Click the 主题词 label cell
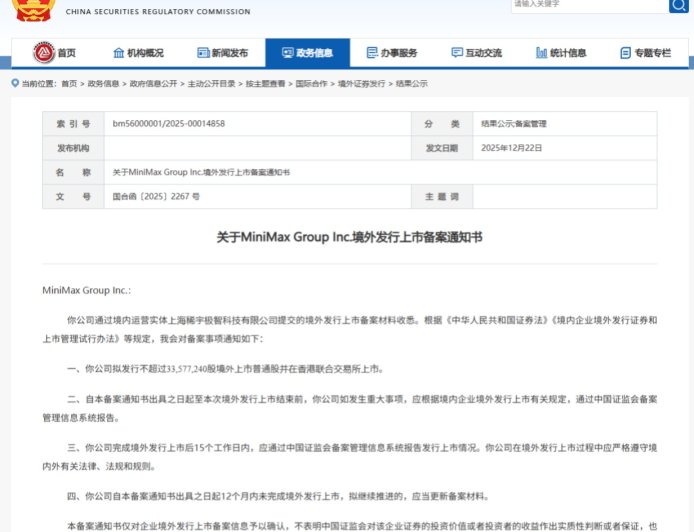The height and width of the screenshot is (532, 694). (442, 197)
